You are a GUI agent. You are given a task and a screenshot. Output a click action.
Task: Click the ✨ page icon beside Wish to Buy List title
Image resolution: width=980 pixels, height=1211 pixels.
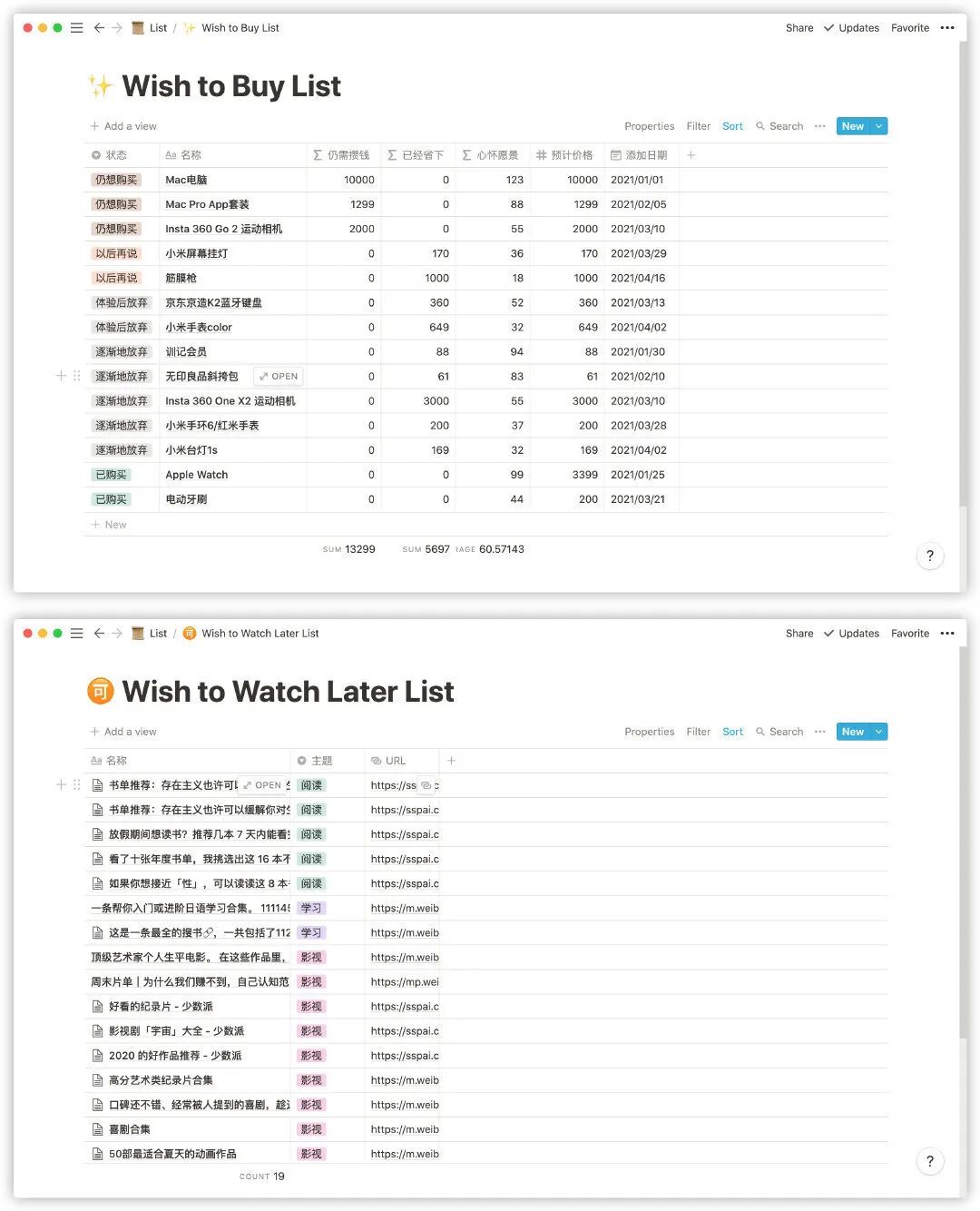click(x=100, y=86)
